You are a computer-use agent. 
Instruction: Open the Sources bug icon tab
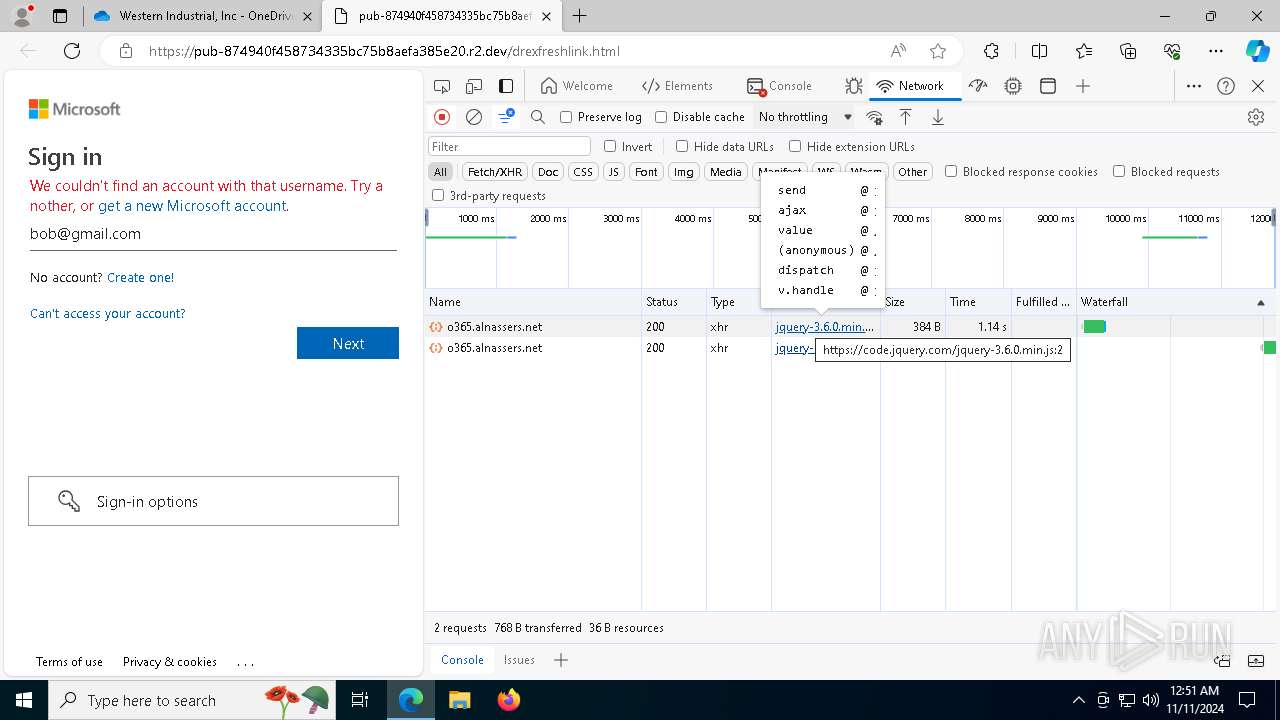(x=853, y=86)
